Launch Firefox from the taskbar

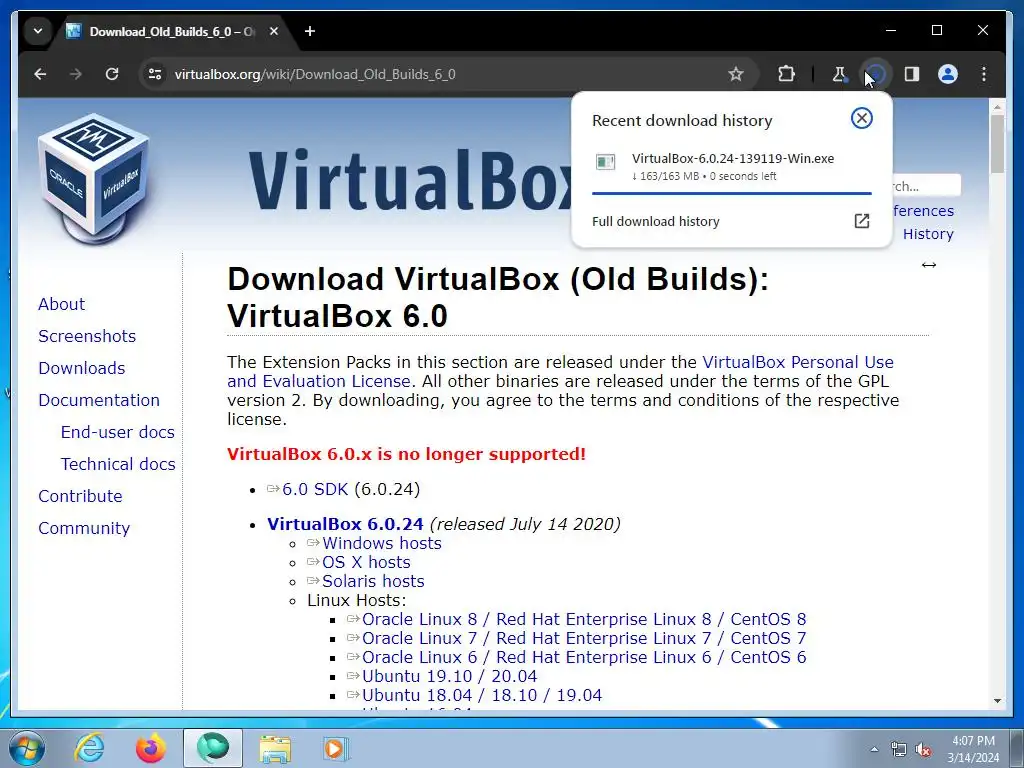[150, 748]
